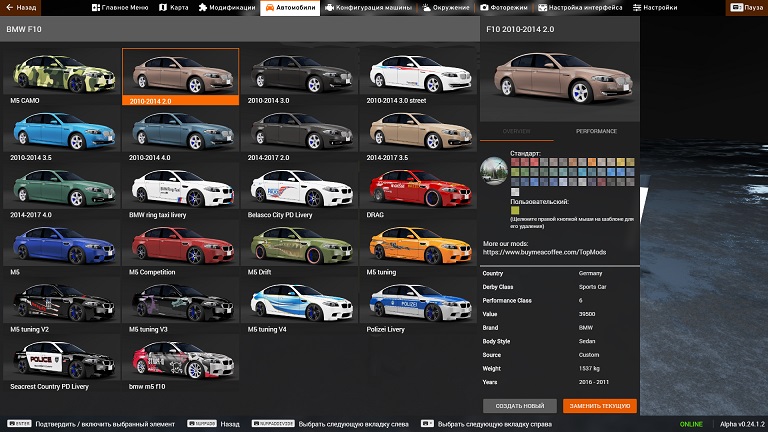Click СОЗДАТЬ НОВЫЙ button
The width and height of the screenshot is (768, 432).
[519, 406]
